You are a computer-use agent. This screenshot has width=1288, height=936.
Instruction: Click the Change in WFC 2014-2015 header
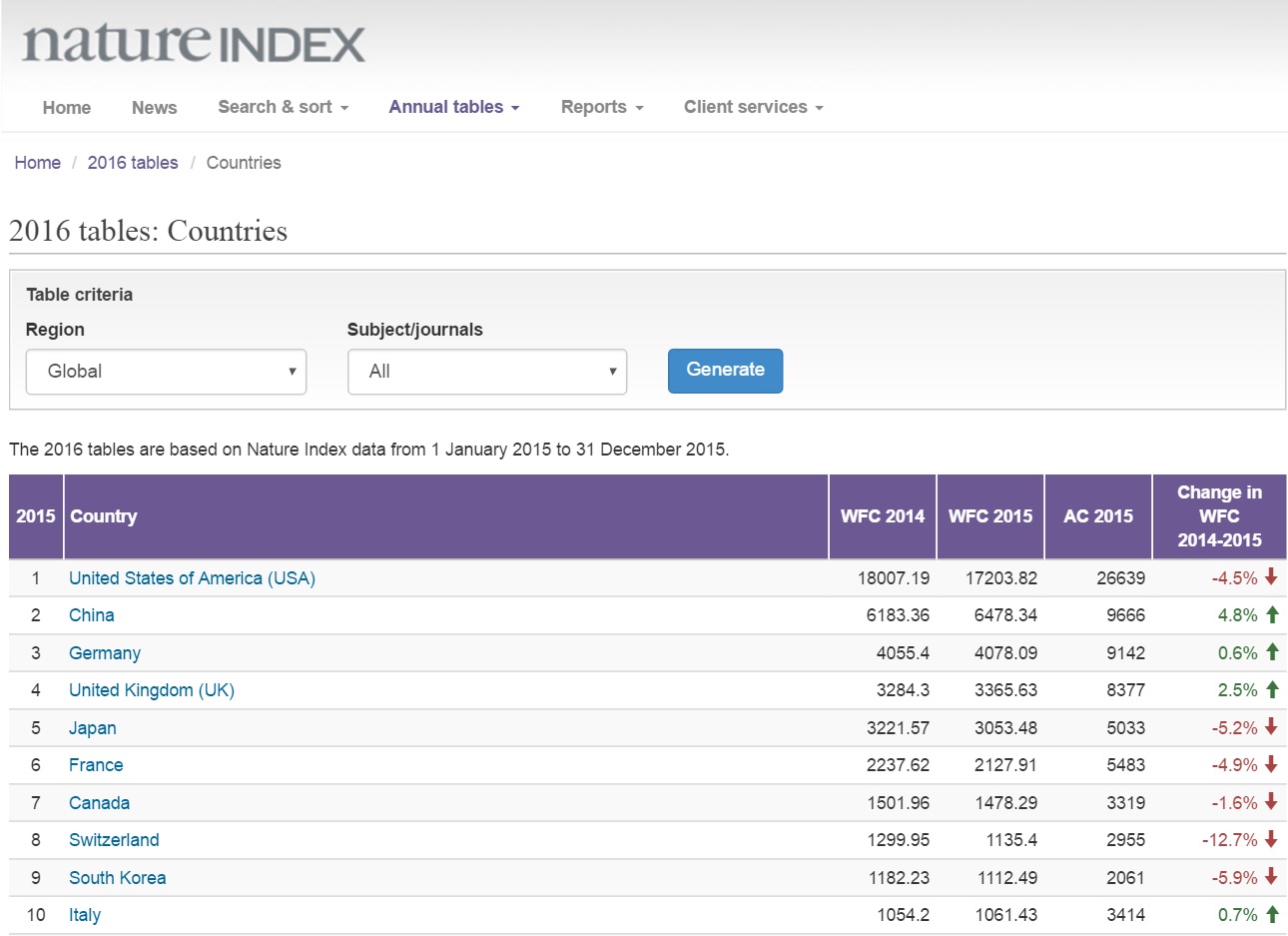(x=1219, y=516)
